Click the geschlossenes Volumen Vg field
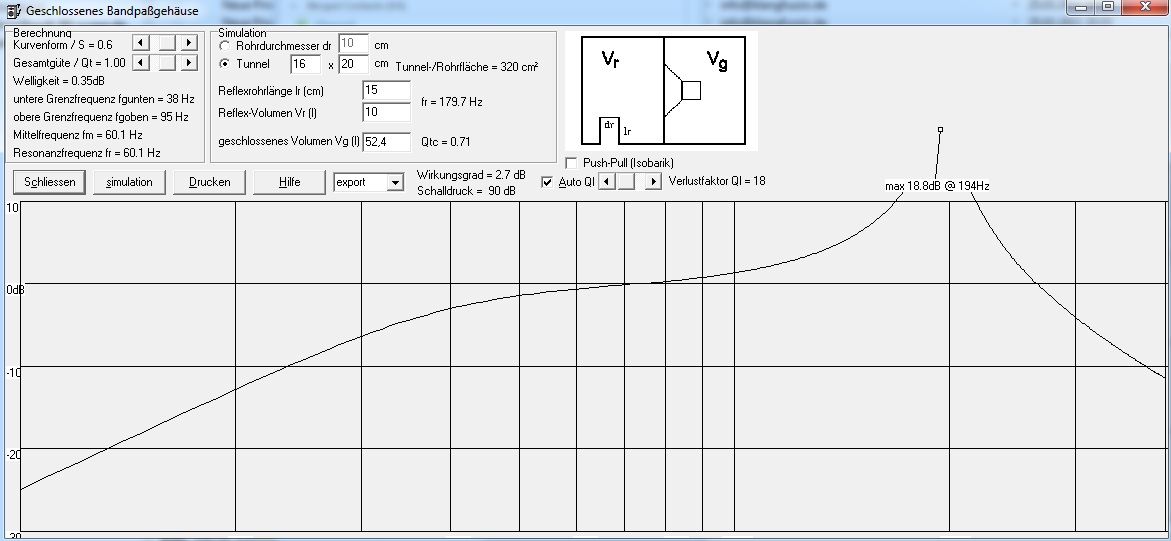The image size is (1171, 541). coord(386,141)
